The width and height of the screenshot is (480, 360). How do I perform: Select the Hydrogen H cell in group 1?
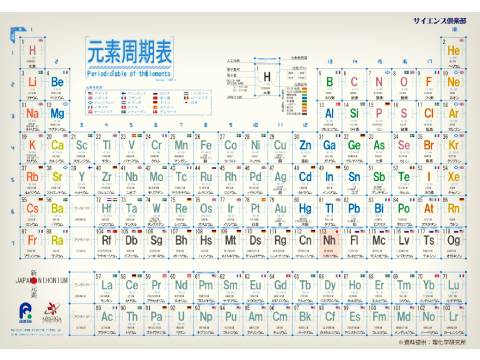tap(32, 53)
